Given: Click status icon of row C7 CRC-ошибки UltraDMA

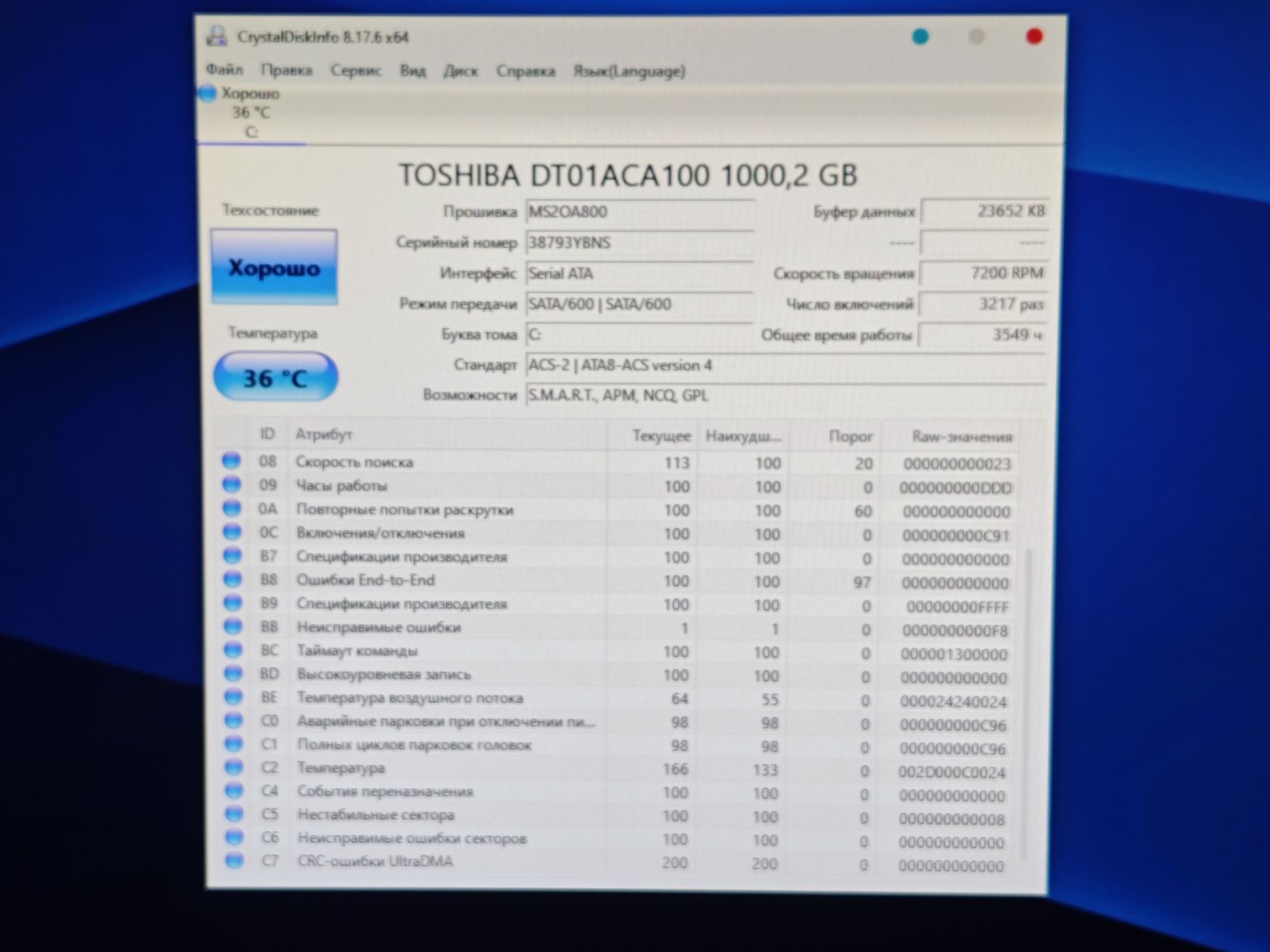Looking at the screenshot, I should [234, 861].
